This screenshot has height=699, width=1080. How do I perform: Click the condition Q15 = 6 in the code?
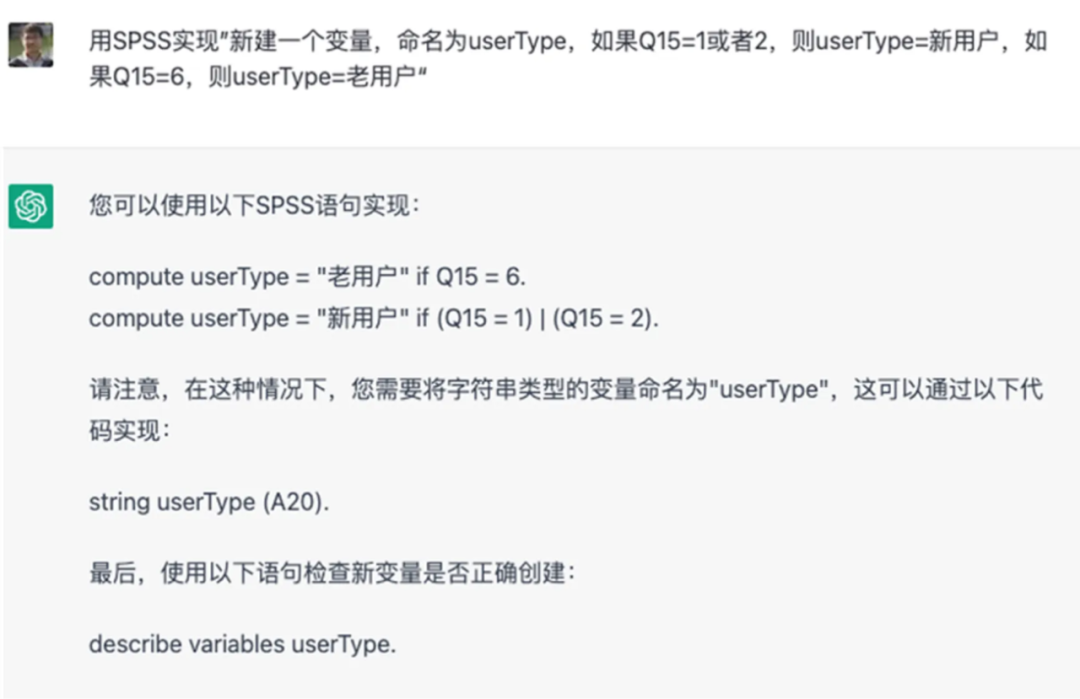click(479, 277)
